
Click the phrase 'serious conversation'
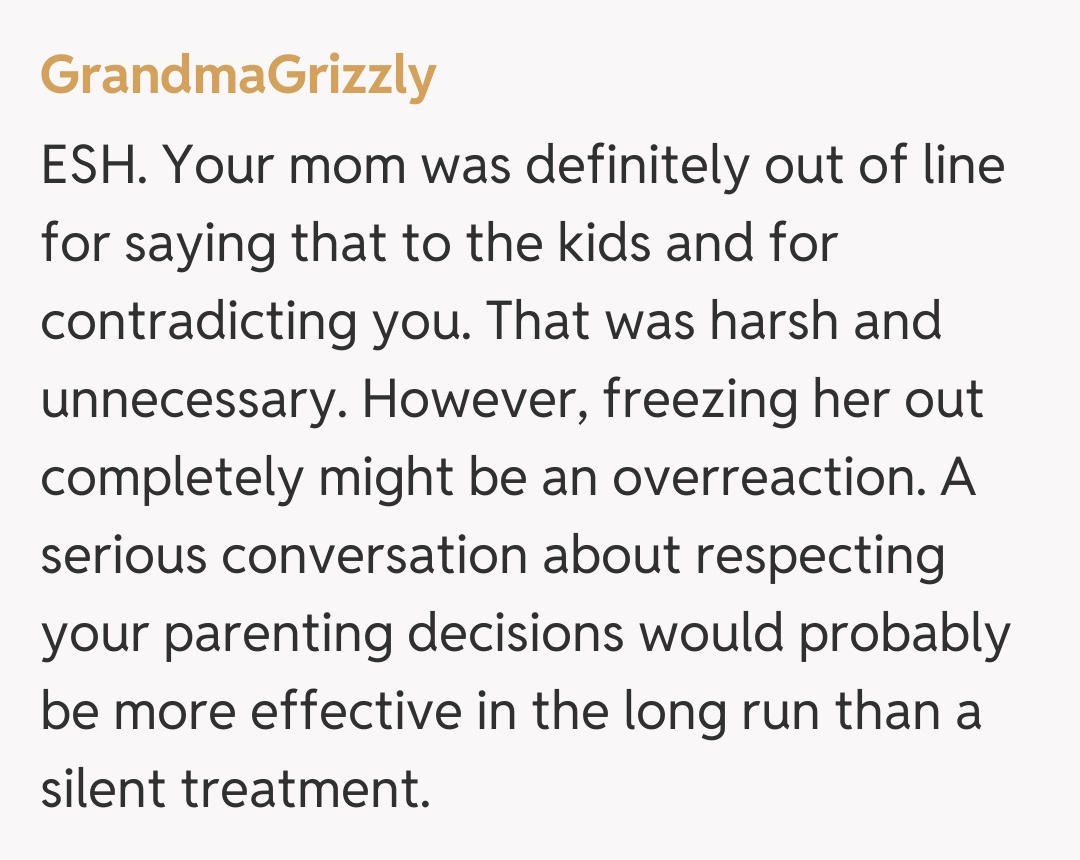[283, 555]
